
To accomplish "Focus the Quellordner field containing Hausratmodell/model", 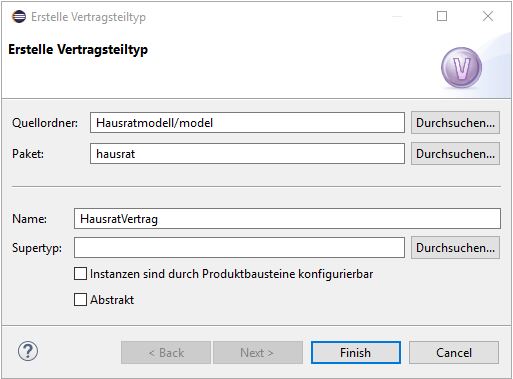I will [x=247, y=123].
